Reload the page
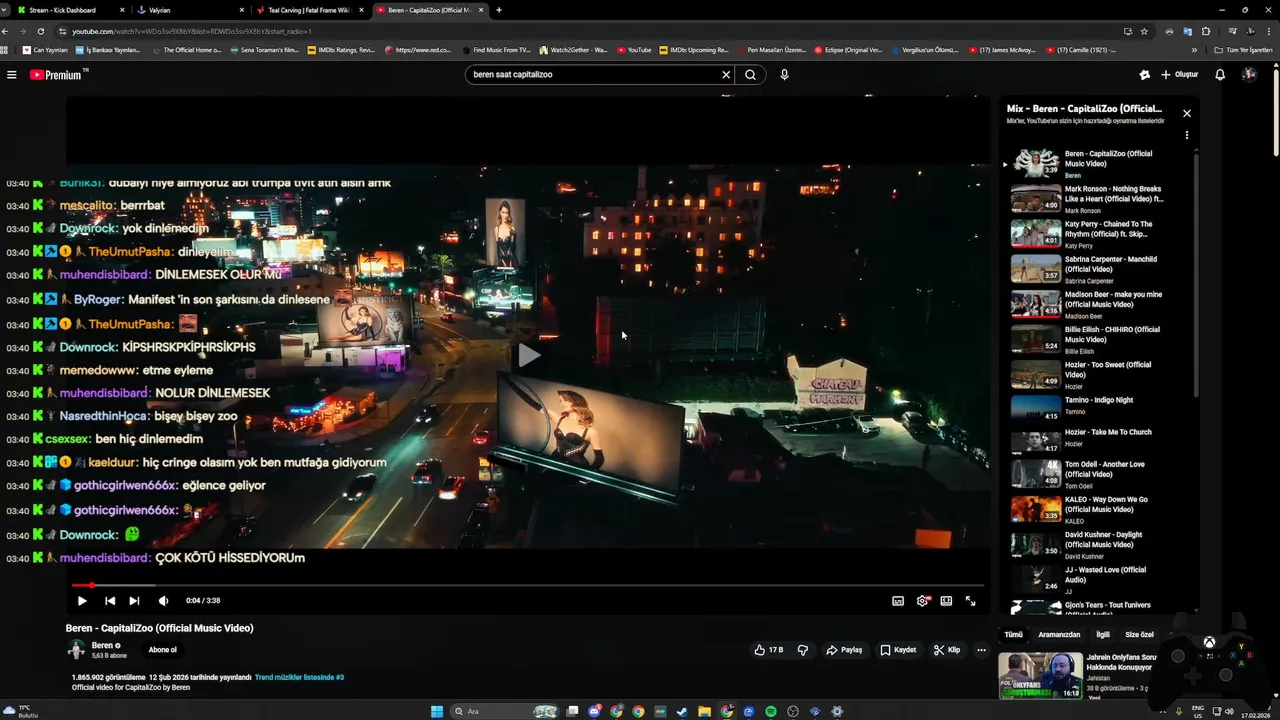 click(x=40, y=31)
